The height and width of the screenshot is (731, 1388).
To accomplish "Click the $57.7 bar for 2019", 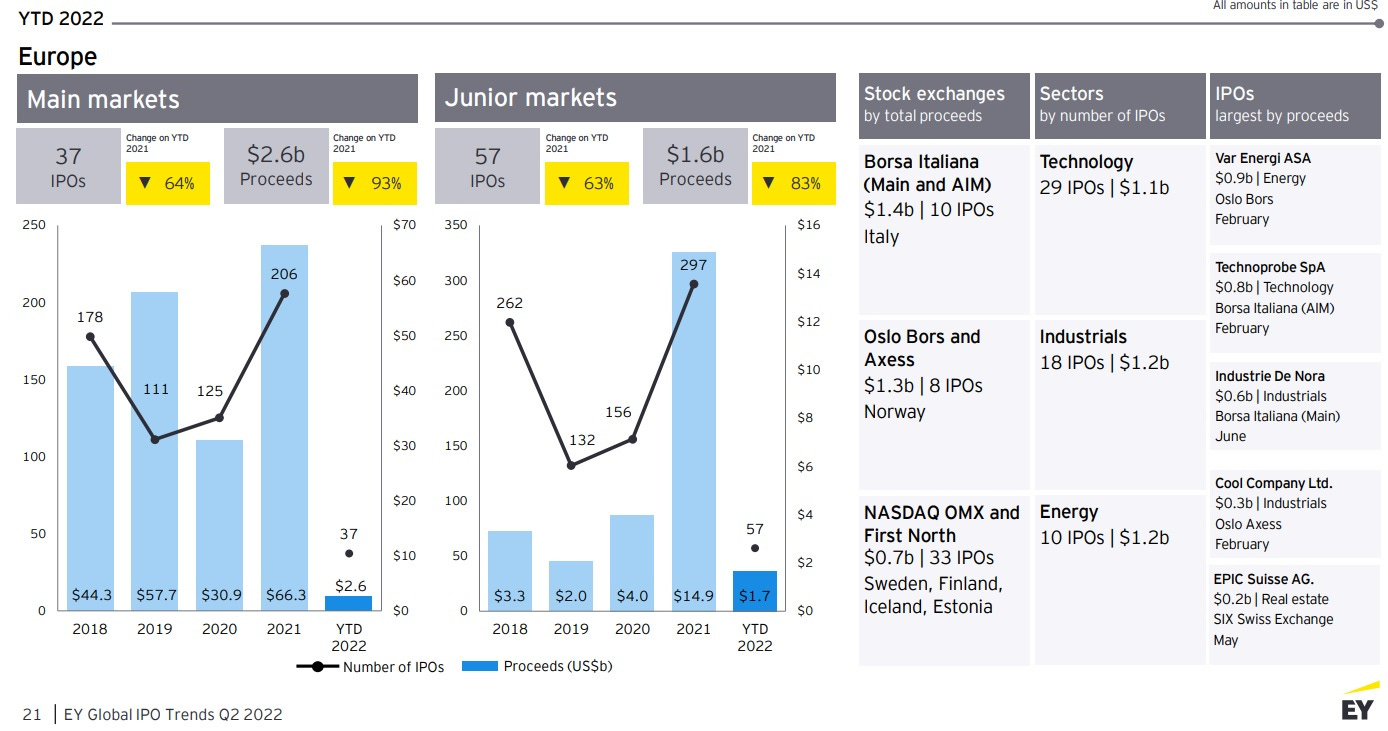I will pyautogui.click(x=155, y=451).
